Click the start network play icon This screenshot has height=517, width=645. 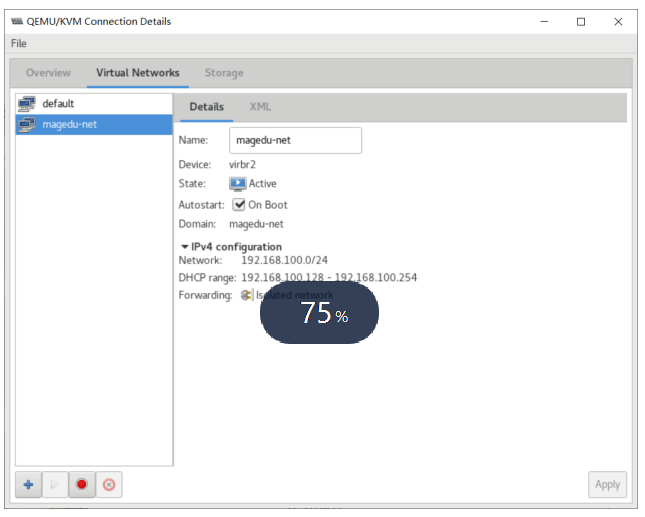click(55, 485)
